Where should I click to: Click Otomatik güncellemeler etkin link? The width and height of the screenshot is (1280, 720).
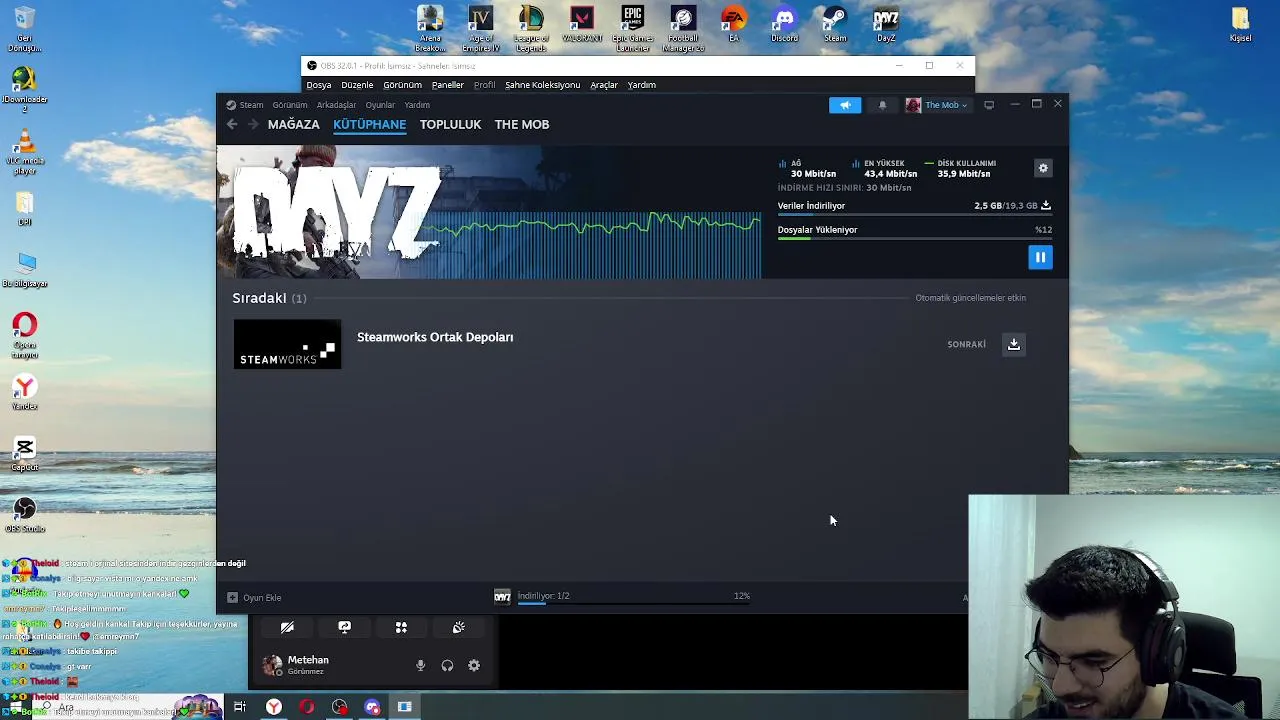point(970,298)
